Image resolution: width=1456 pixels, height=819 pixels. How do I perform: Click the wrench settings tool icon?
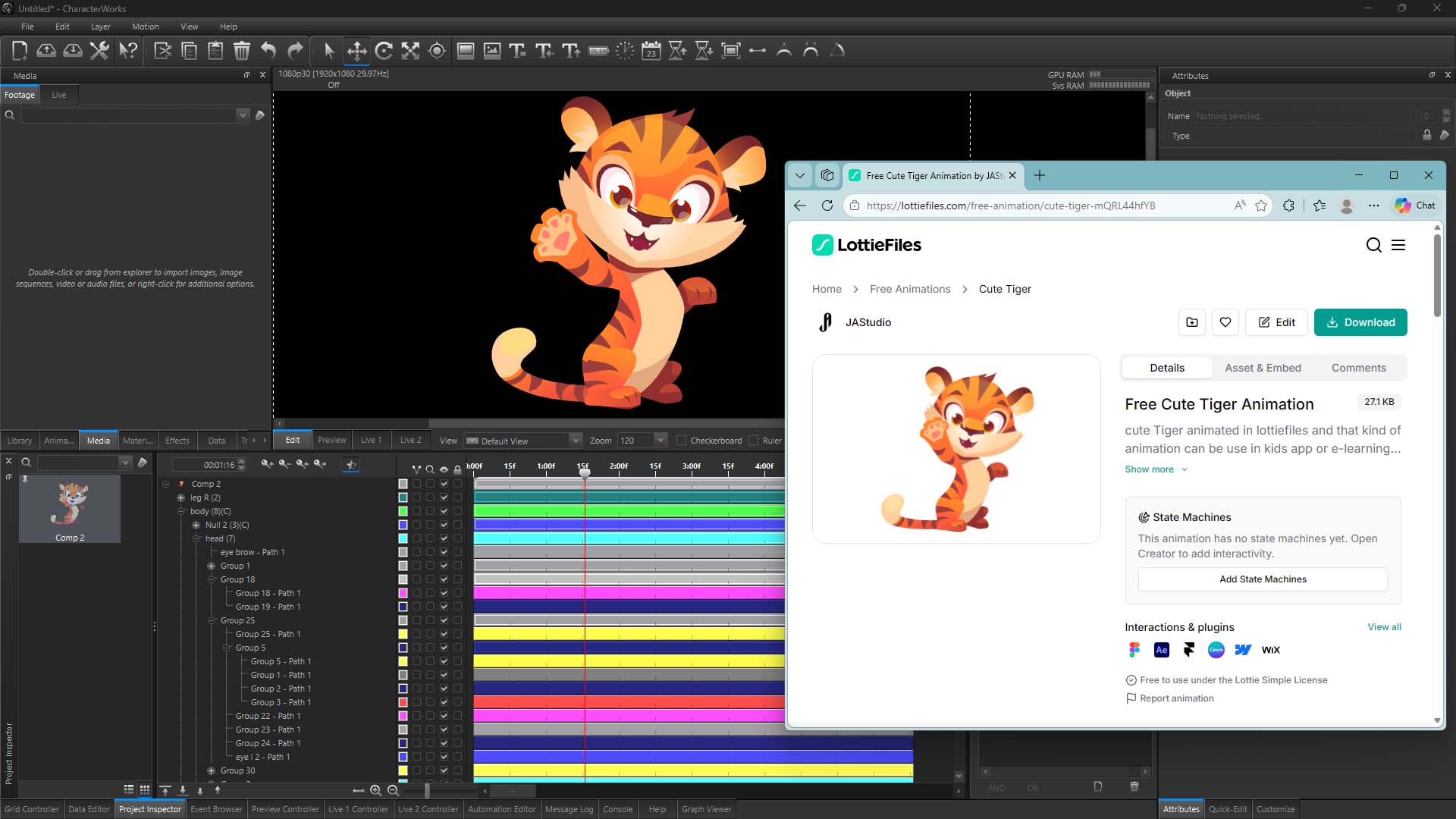click(99, 51)
